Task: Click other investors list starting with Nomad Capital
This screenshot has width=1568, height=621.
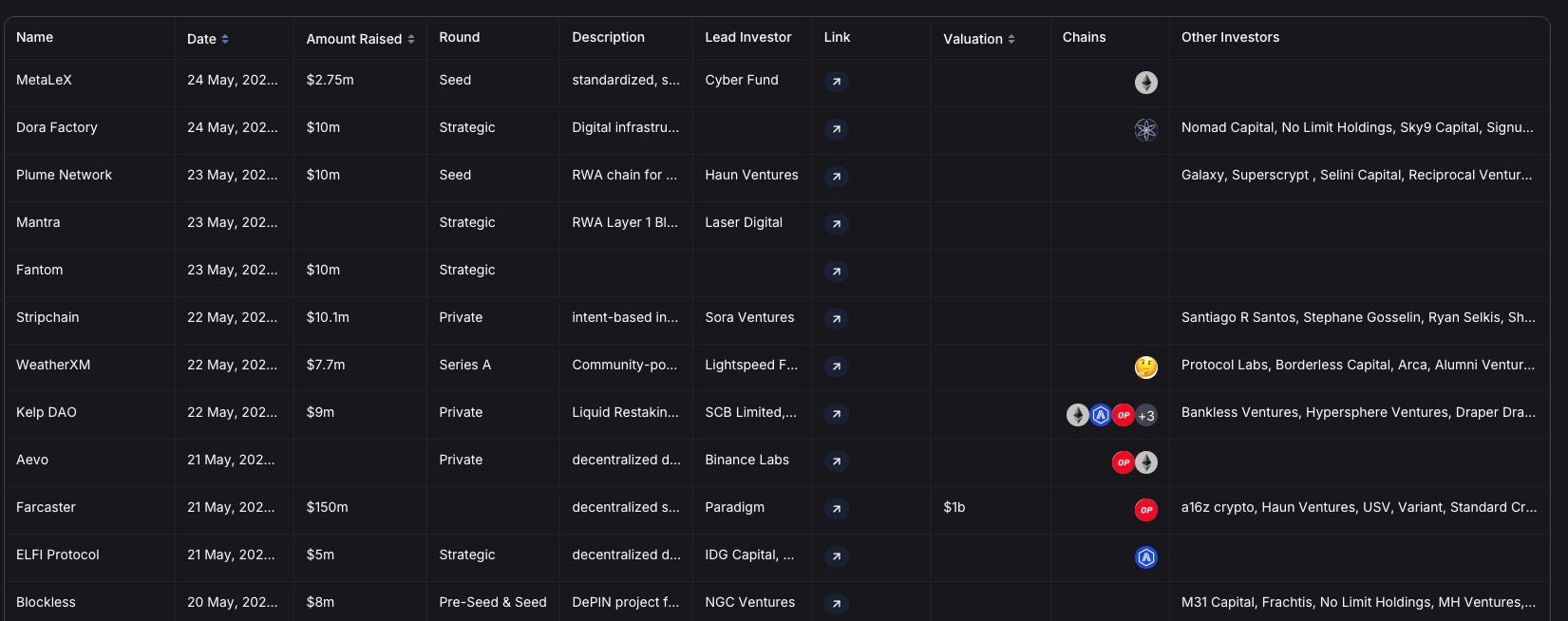Action: point(1357,127)
